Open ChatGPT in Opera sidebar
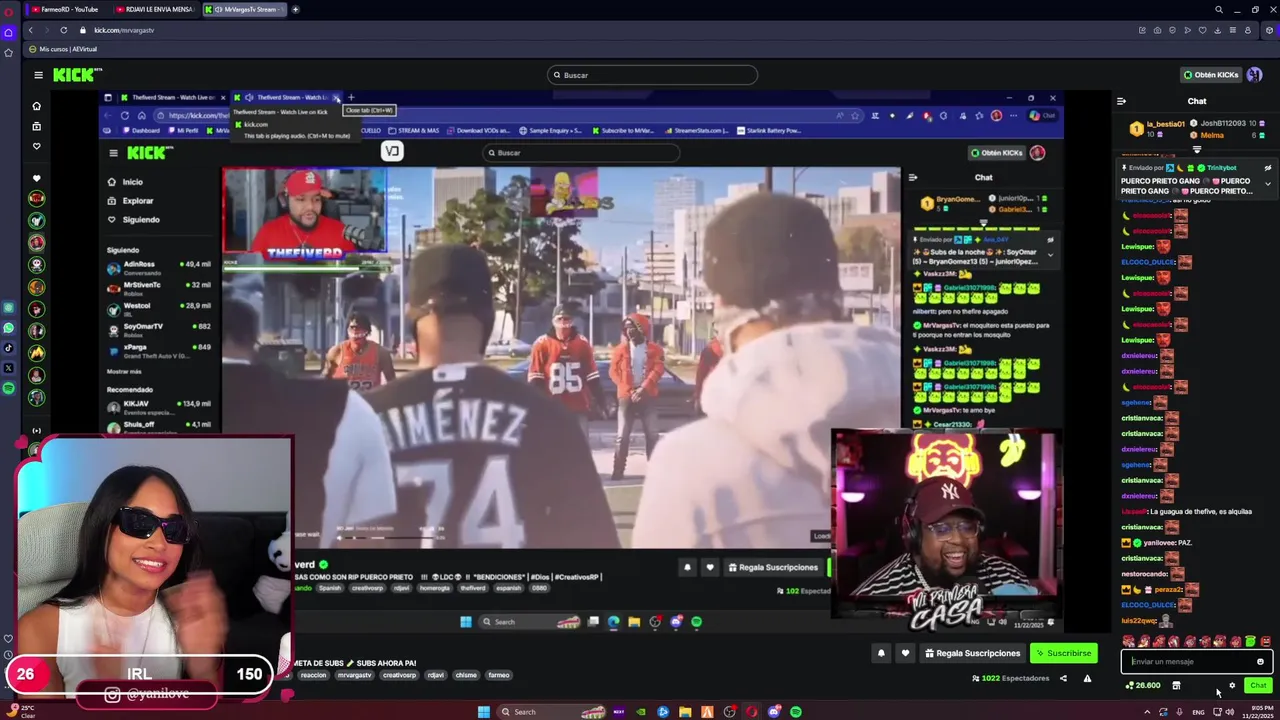This screenshot has width=1280, height=720. pos(9,308)
